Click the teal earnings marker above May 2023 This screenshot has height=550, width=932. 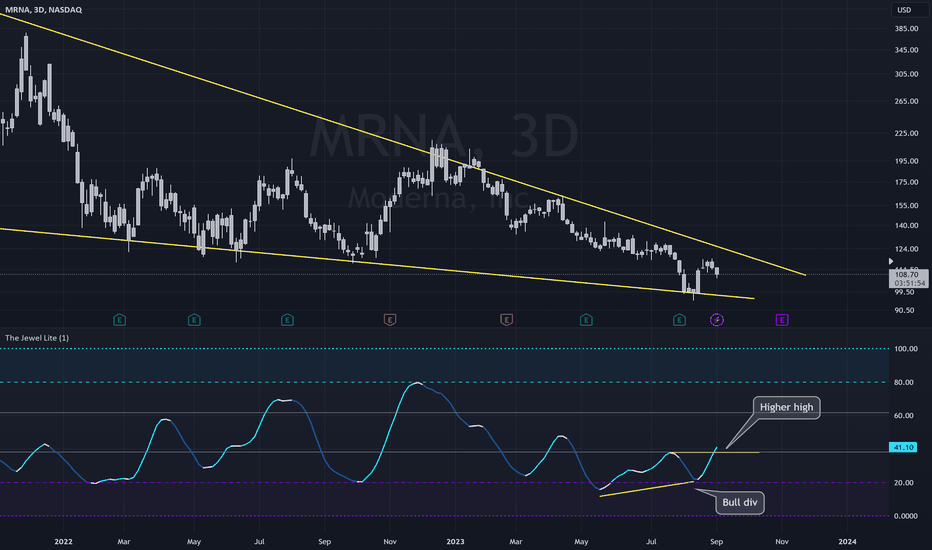click(586, 320)
